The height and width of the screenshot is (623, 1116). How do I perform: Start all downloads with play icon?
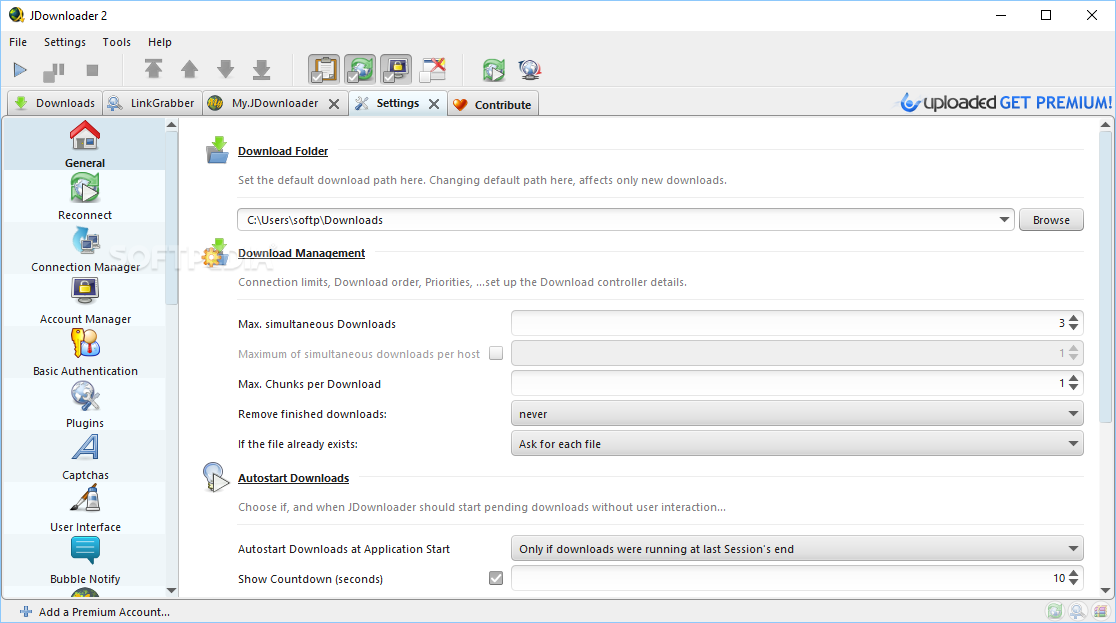click(x=20, y=70)
